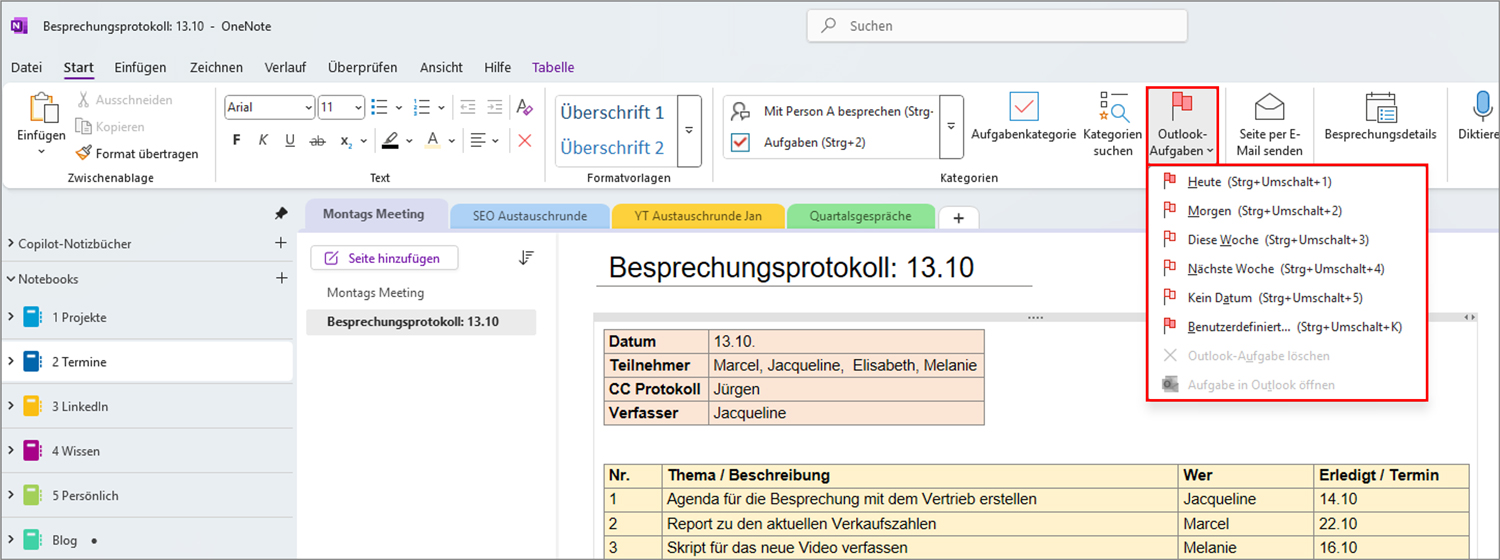Viewport: 1500px width, 560px height.
Task: Open the bullet style dropdown arrow
Action: coord(399,107)
